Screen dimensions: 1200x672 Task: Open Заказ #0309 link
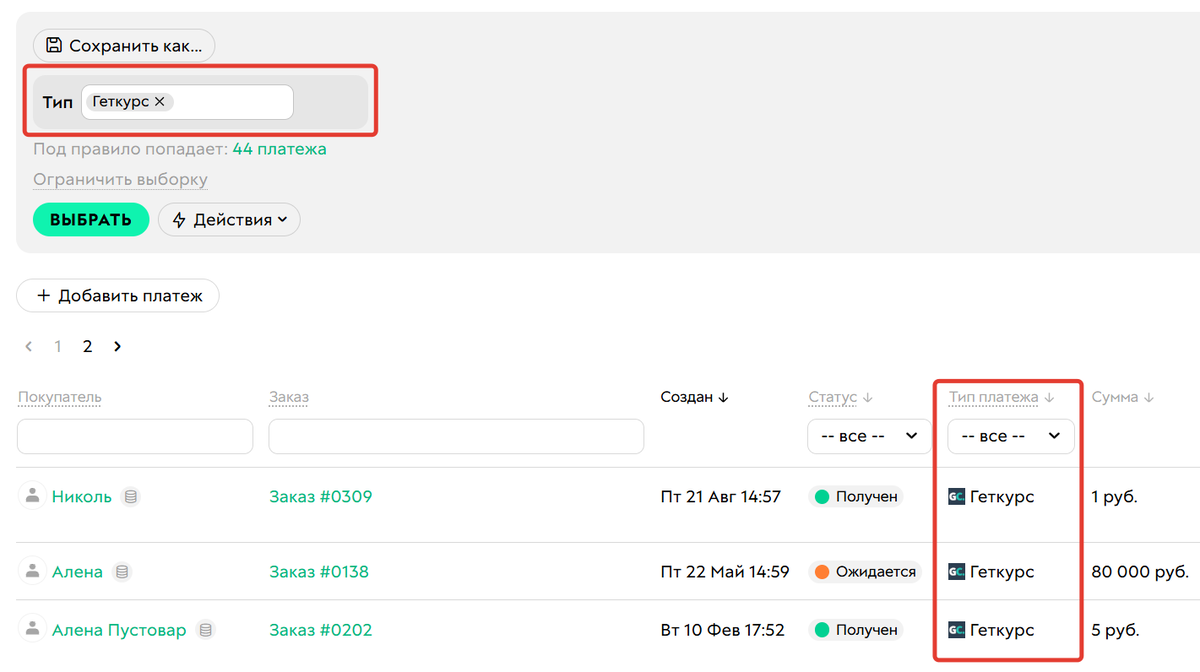point(320,496)
